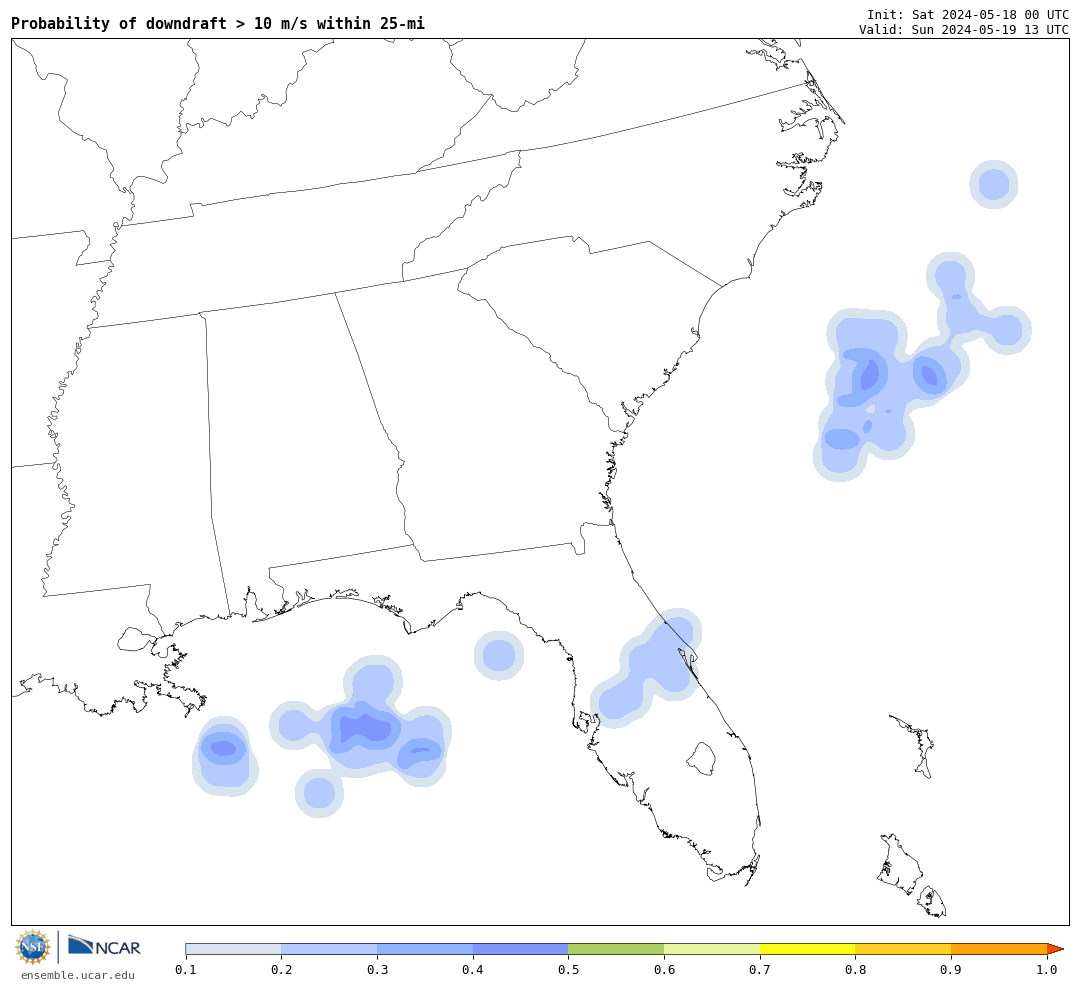Click the 0.6–0.7 pale yellow-green colorbar segment
Screen dimensions: 1080x988
712,949
